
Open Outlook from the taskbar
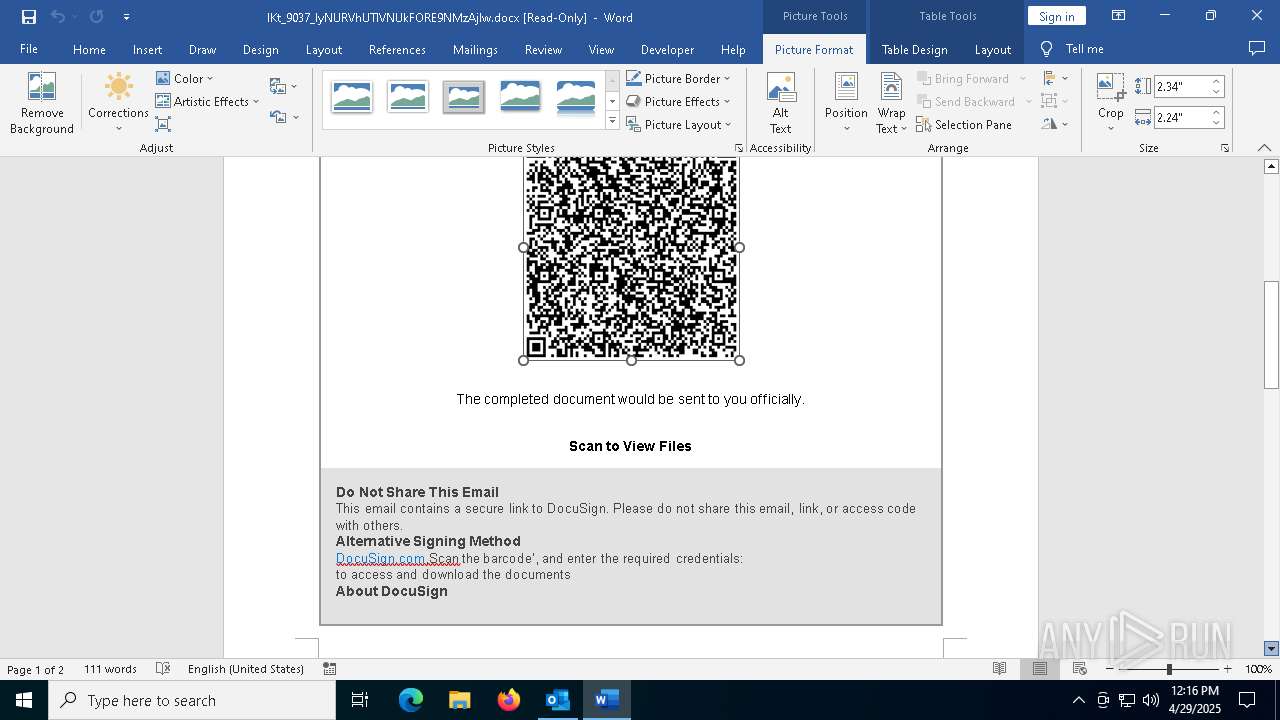click(557, 700)
